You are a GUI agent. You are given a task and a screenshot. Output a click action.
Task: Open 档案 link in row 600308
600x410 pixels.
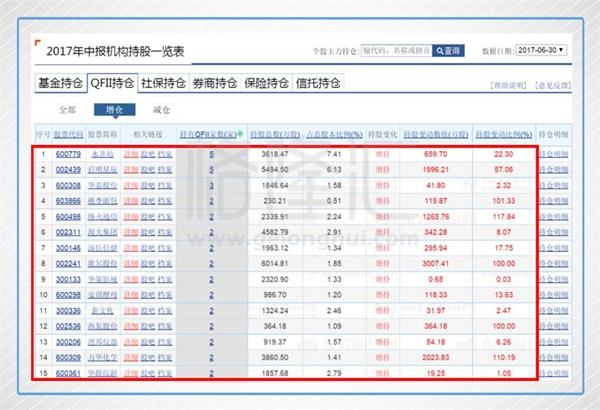tap(165, 185)
